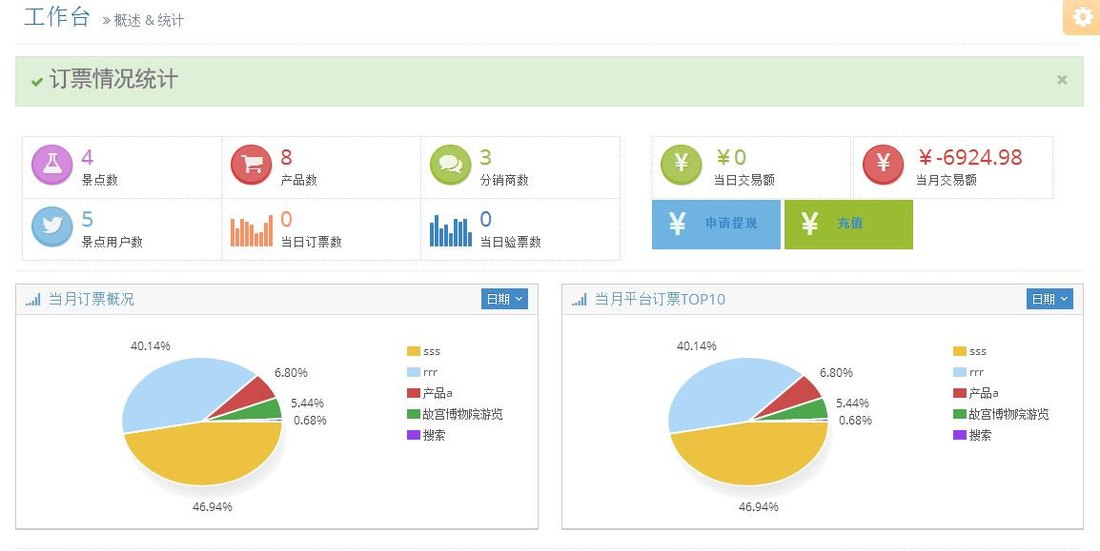Click the 当日验票数 label

click(511, 242)
